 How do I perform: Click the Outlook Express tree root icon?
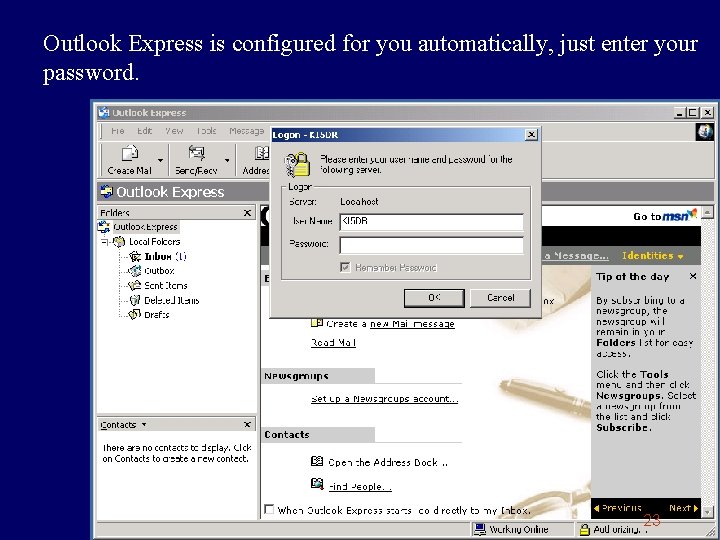[x=104, y=227]
